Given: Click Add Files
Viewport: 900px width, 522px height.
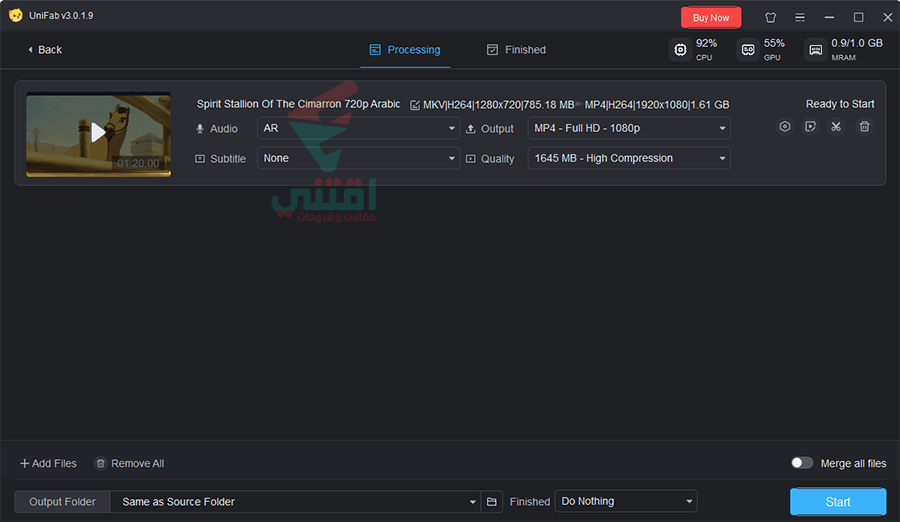Looking at the screenshot, I should pyautogui.click(x=48, y=463).
